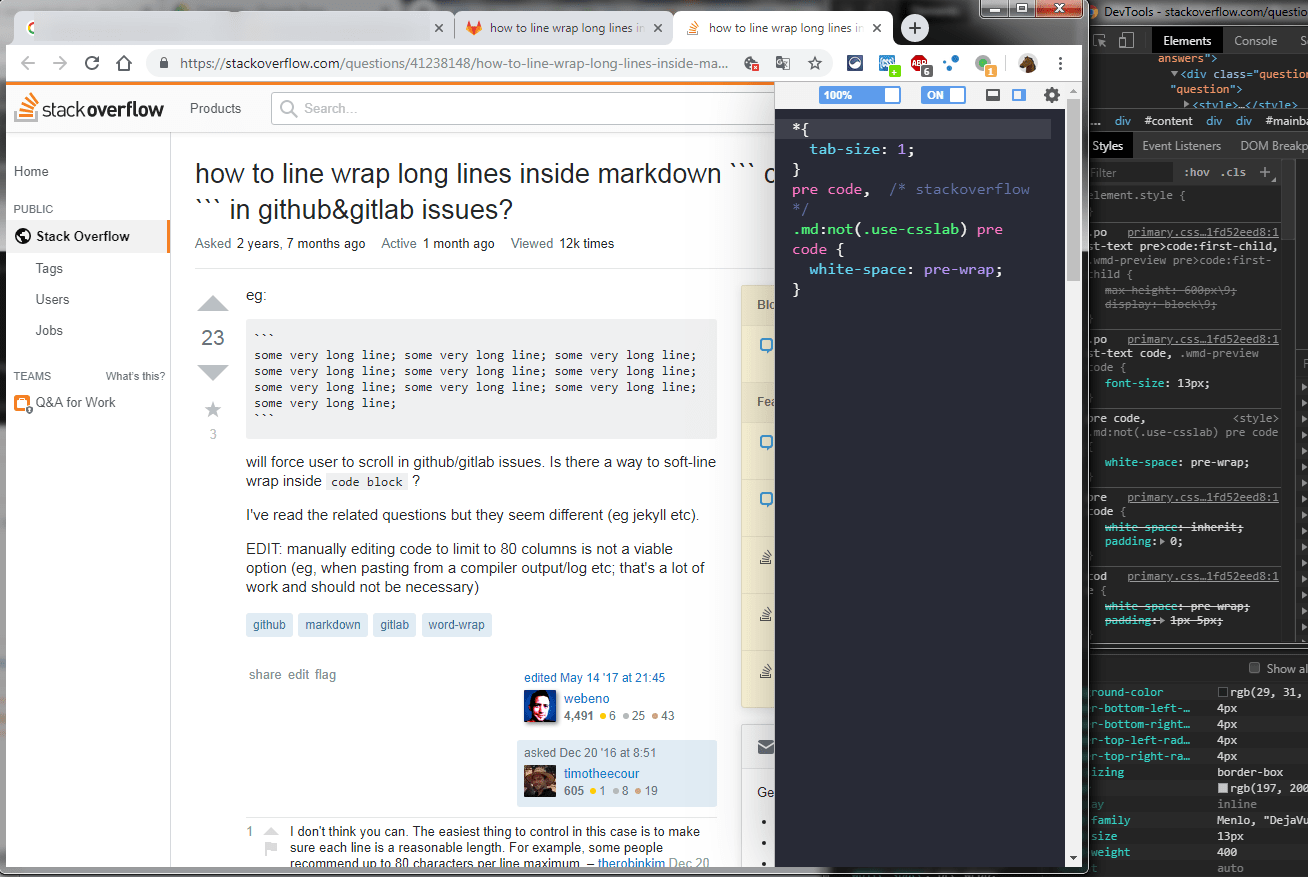
Task: Click the share link under the question
Action: pyautogui.click(x=265, y=675)
